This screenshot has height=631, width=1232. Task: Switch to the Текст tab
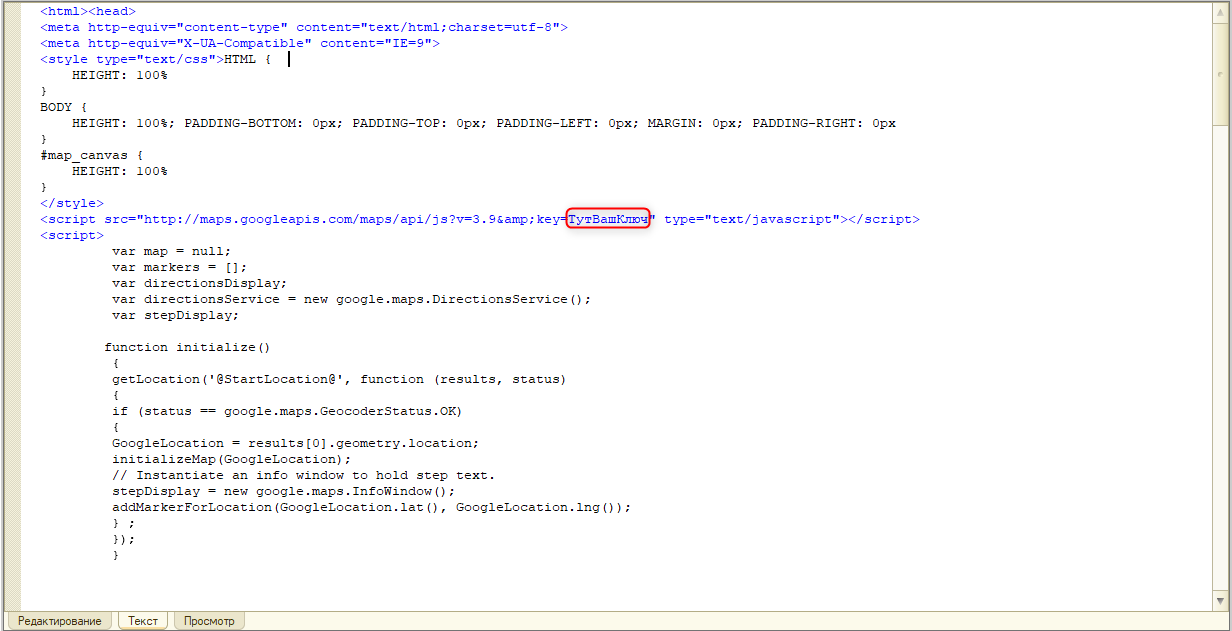143,621
